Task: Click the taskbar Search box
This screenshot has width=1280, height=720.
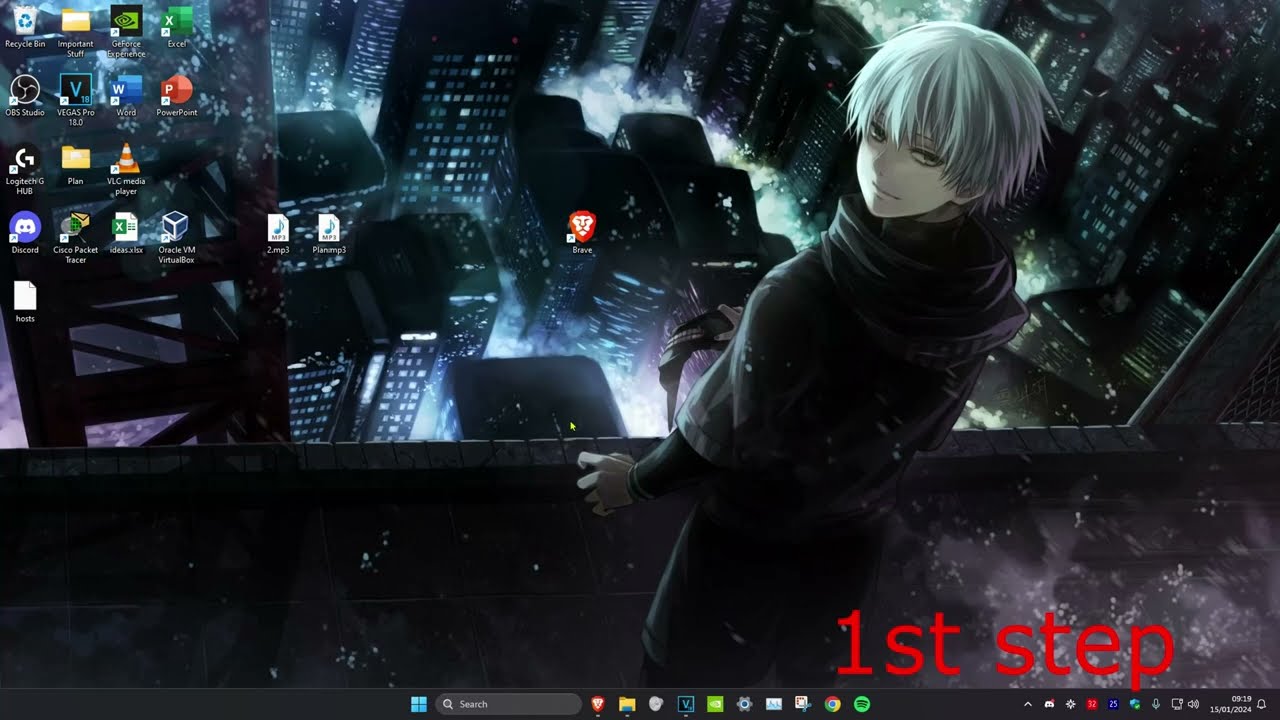Action: (x=509, y=704)
